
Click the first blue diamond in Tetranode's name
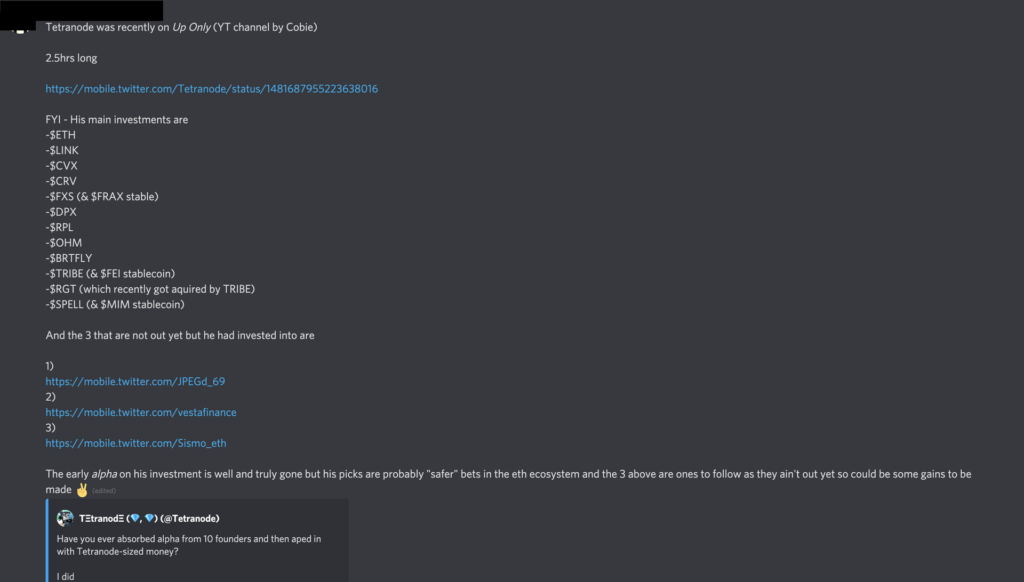click(x=135, y=518)
